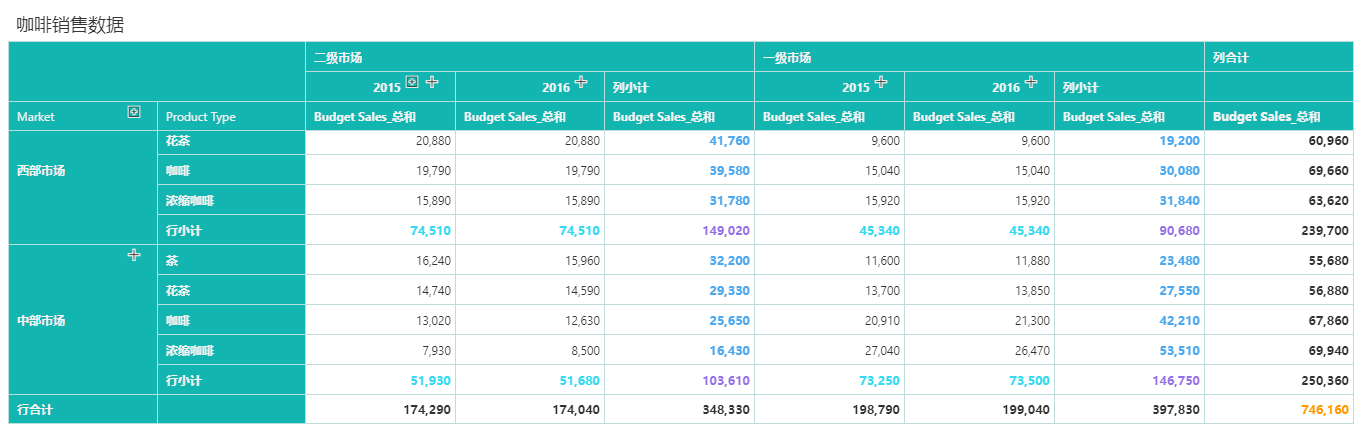
Task: Select the 二级市场 column group header
Action: [x=339, y=58]
